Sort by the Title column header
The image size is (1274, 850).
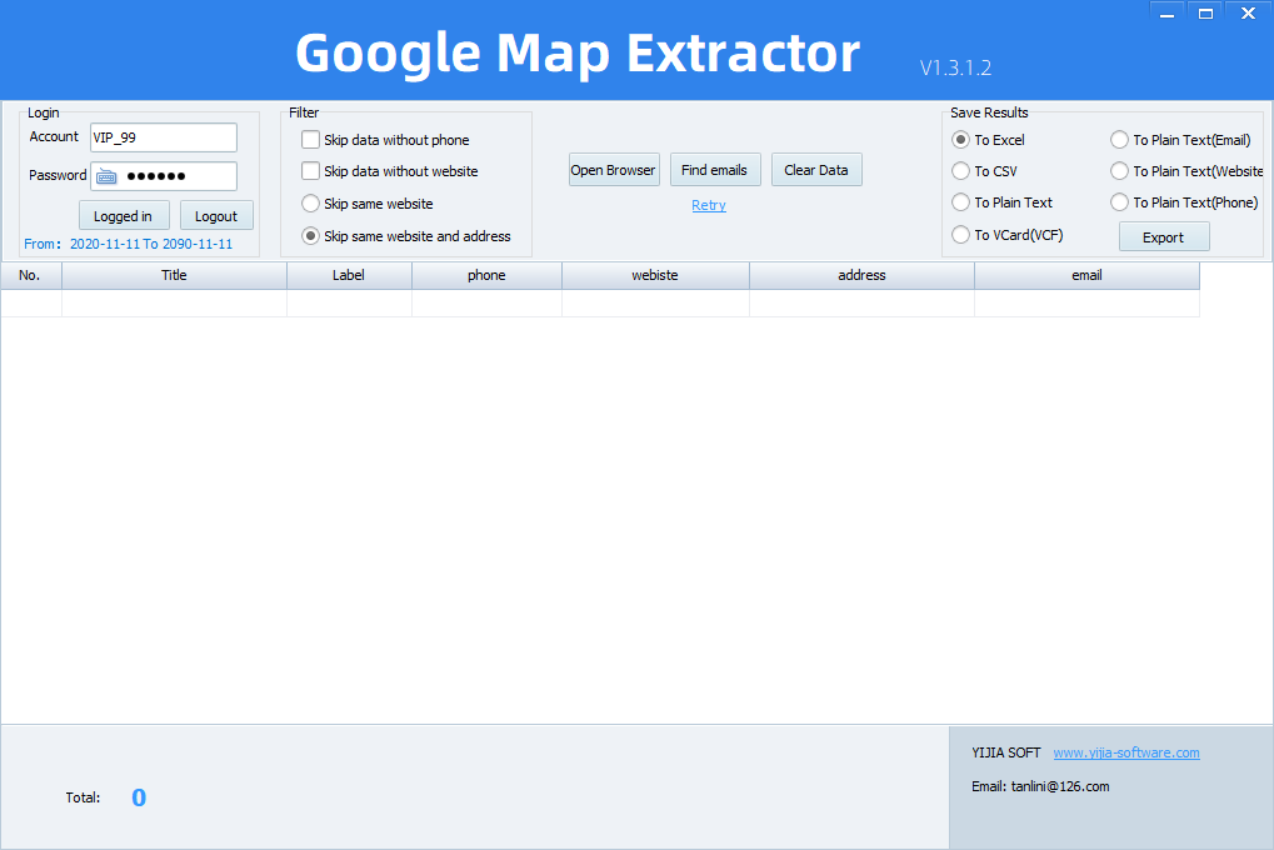point(174,275)
